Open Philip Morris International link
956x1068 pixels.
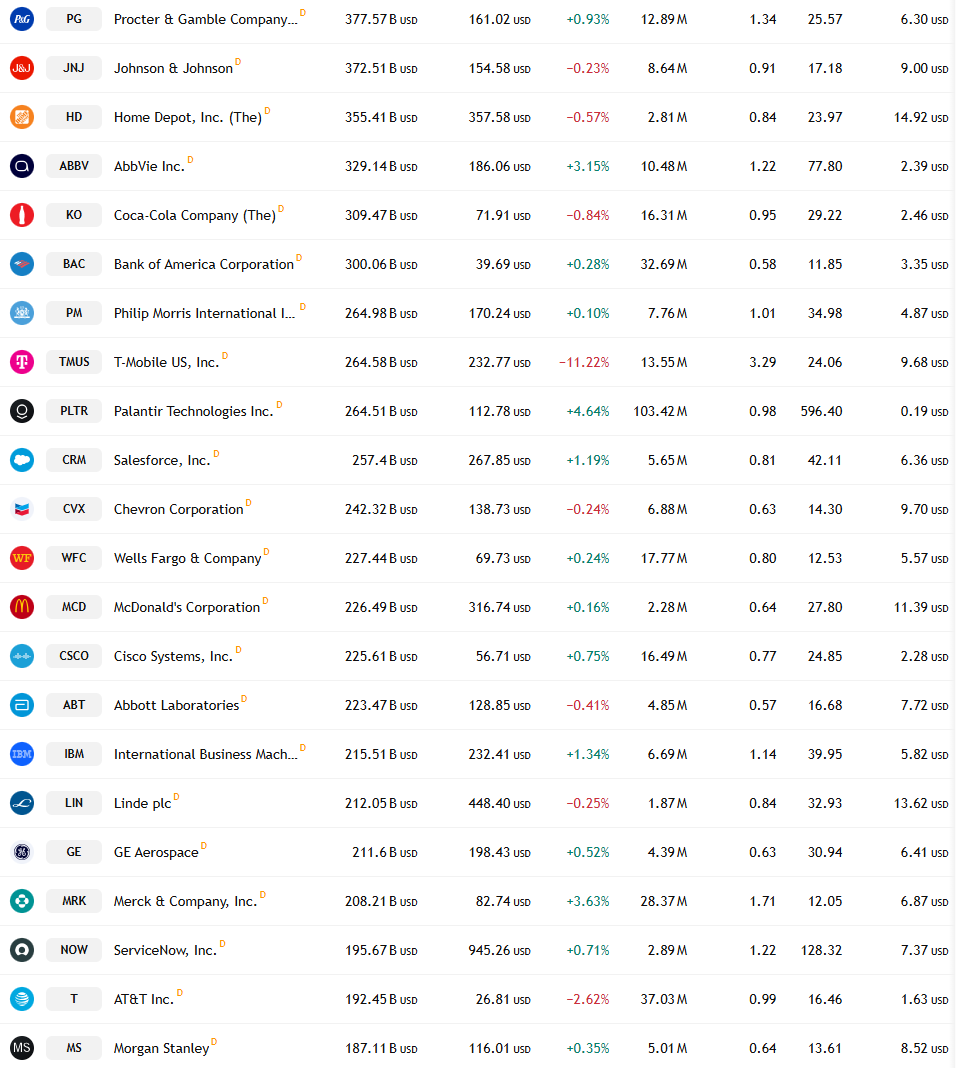[x=204, y=313]
